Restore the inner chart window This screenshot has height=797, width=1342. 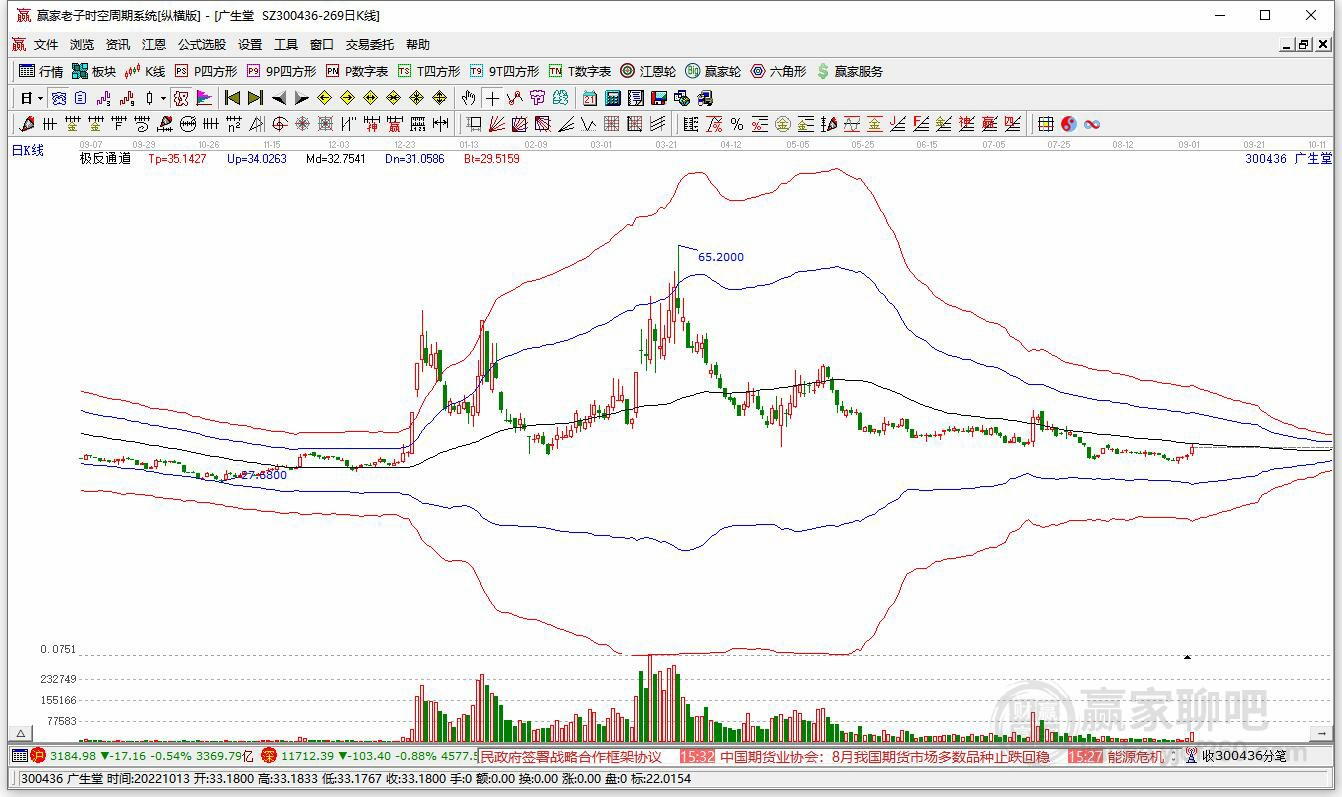tap(1304, 45)
